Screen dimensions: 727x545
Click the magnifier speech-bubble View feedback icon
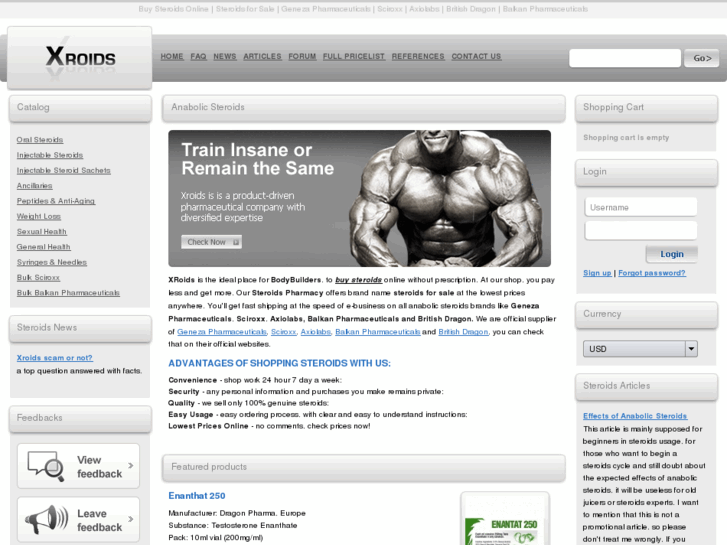point(45,466)
